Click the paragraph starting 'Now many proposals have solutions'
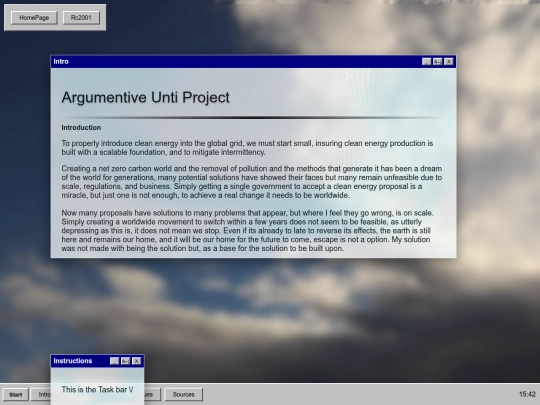This screenshot has height=405, width=540. coord(248,231)
